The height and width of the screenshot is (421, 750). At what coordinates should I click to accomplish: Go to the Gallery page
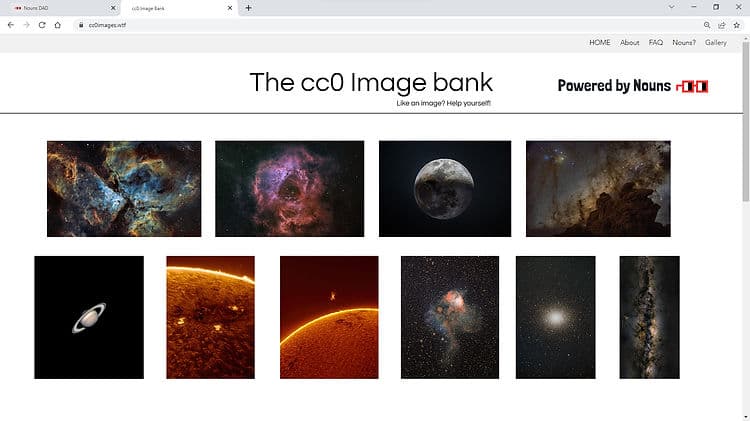tap(716, 43)
